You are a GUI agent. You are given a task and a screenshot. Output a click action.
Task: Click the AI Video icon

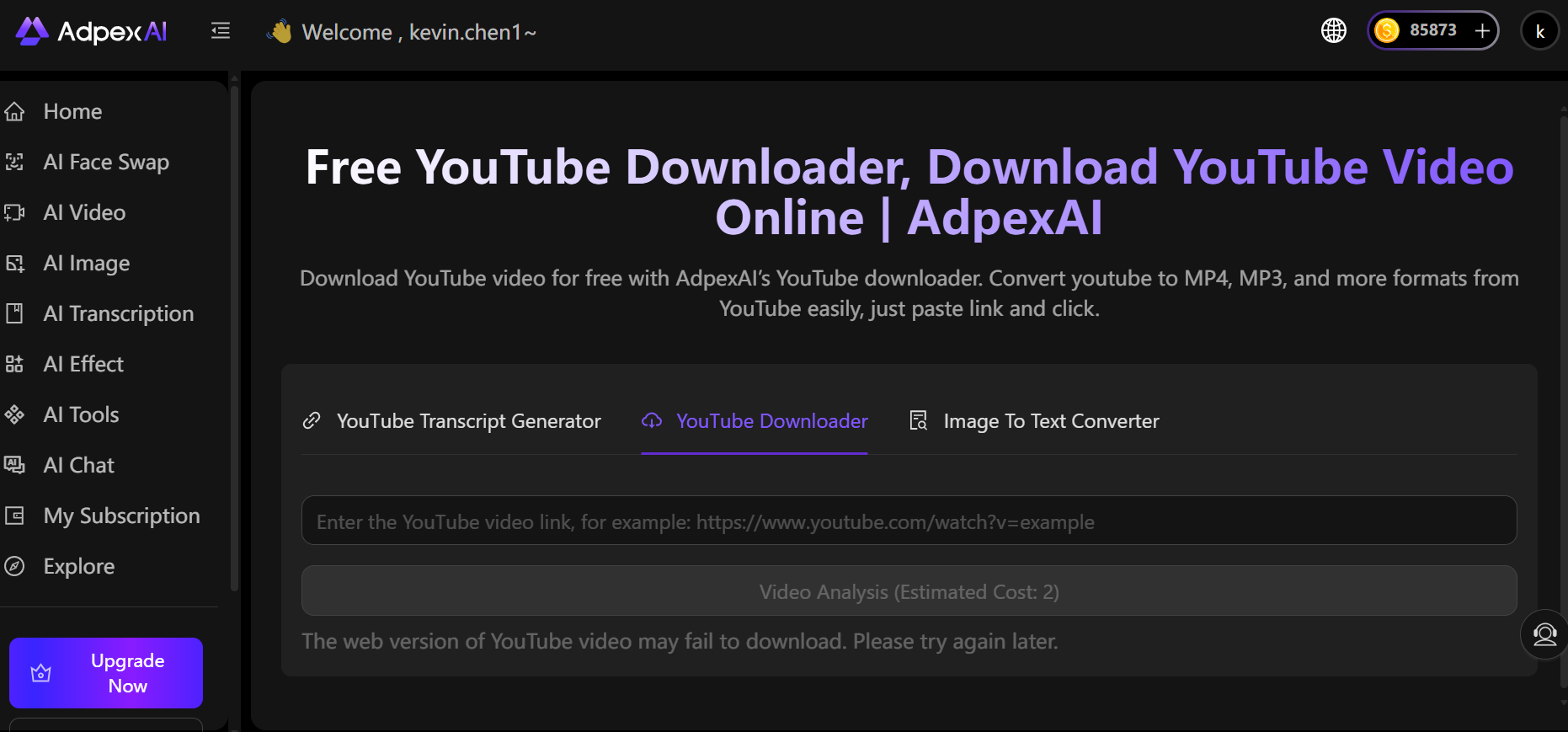(14, 212)
